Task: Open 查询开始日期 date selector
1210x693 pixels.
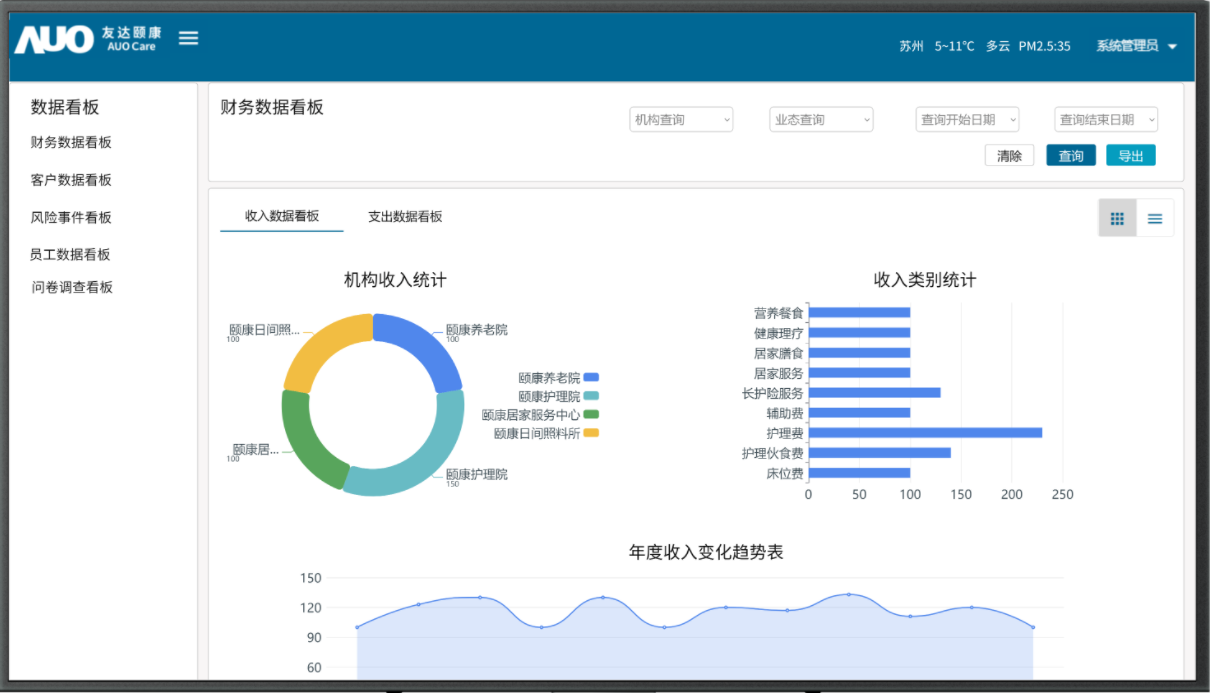Action: click(x=968, y=120)
